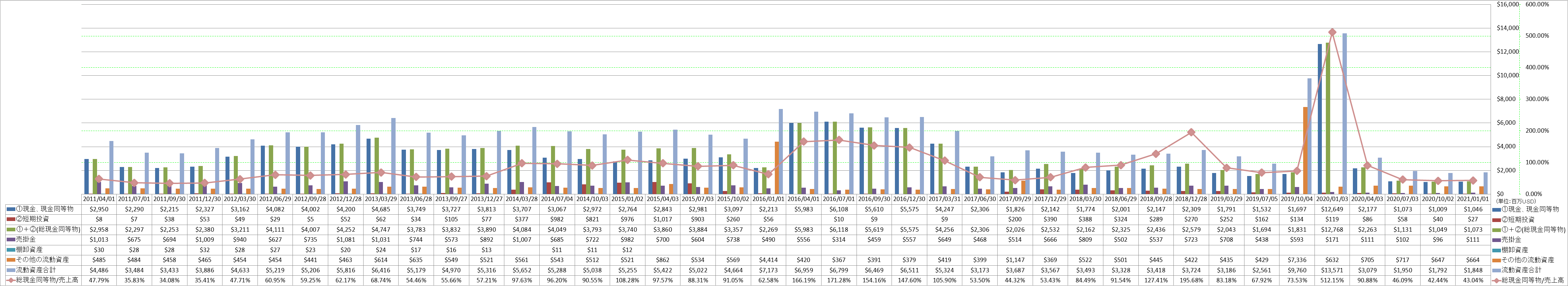Select the $6,416 current assets total cell
Viewport: 1568px width, 286px height.
tap(381, 270)
